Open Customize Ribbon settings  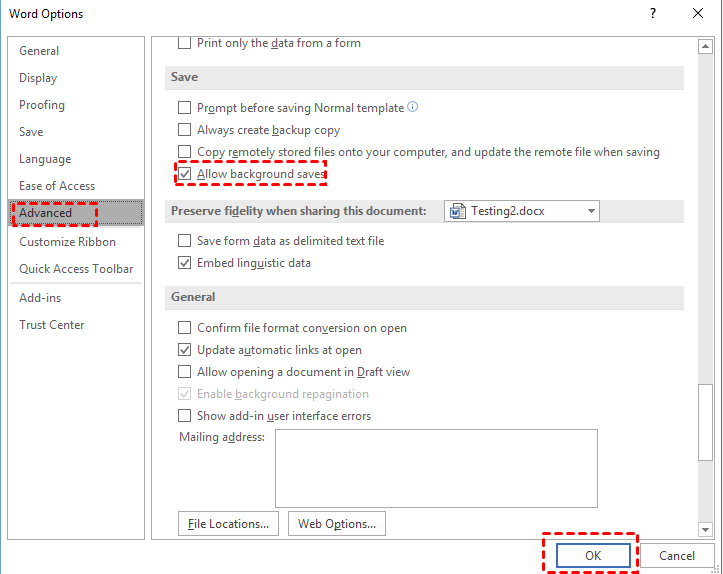pyautogui.click(x=76, y=242)
